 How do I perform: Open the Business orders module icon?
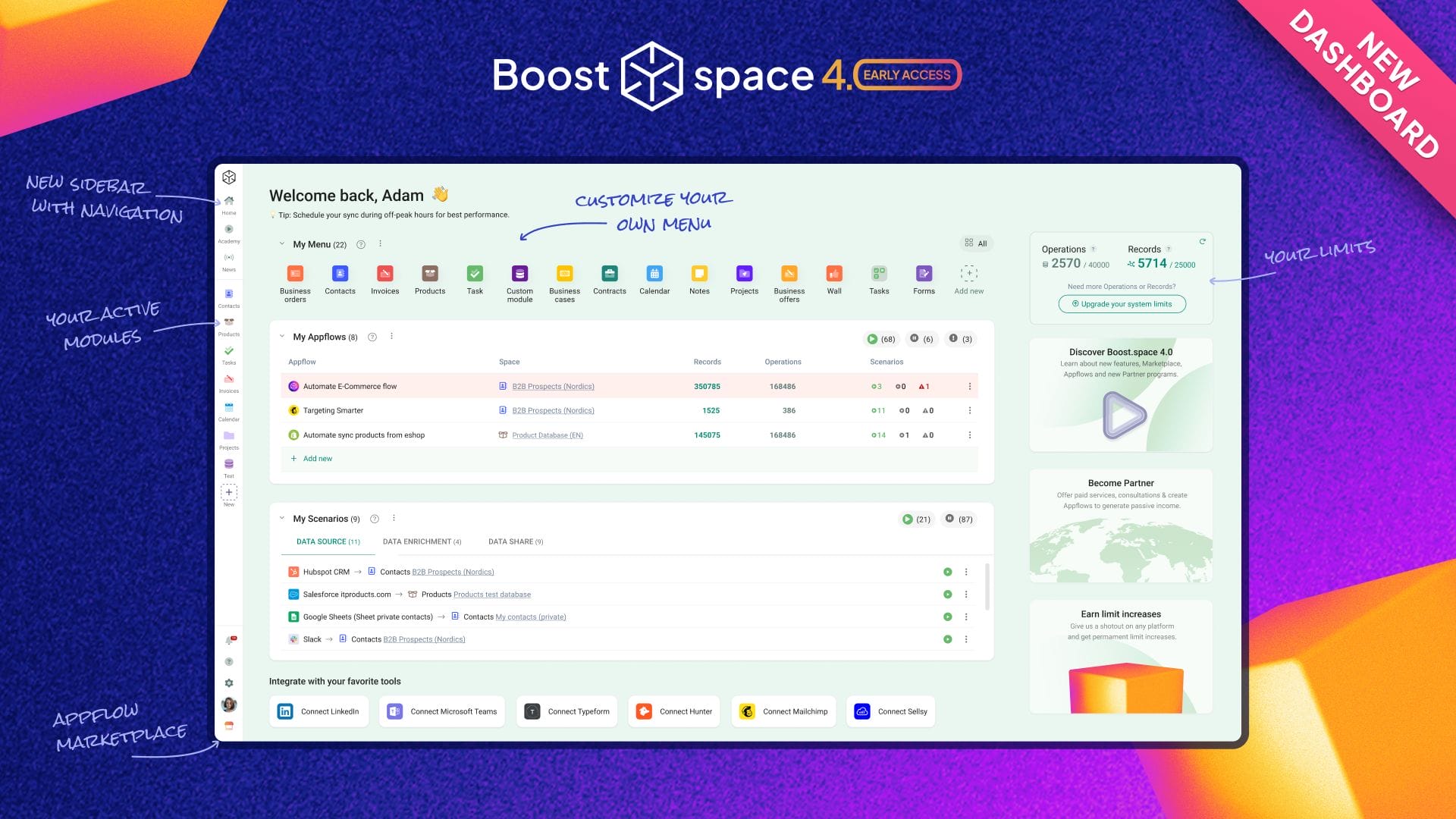(x=295, y=274)
